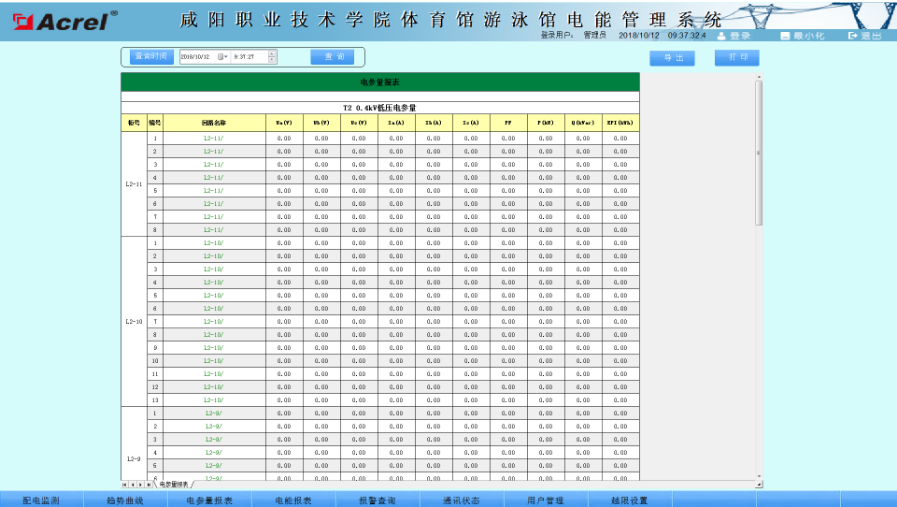Click the Uc(V) column header
The image size is (897, 507).
coord(359,123)
